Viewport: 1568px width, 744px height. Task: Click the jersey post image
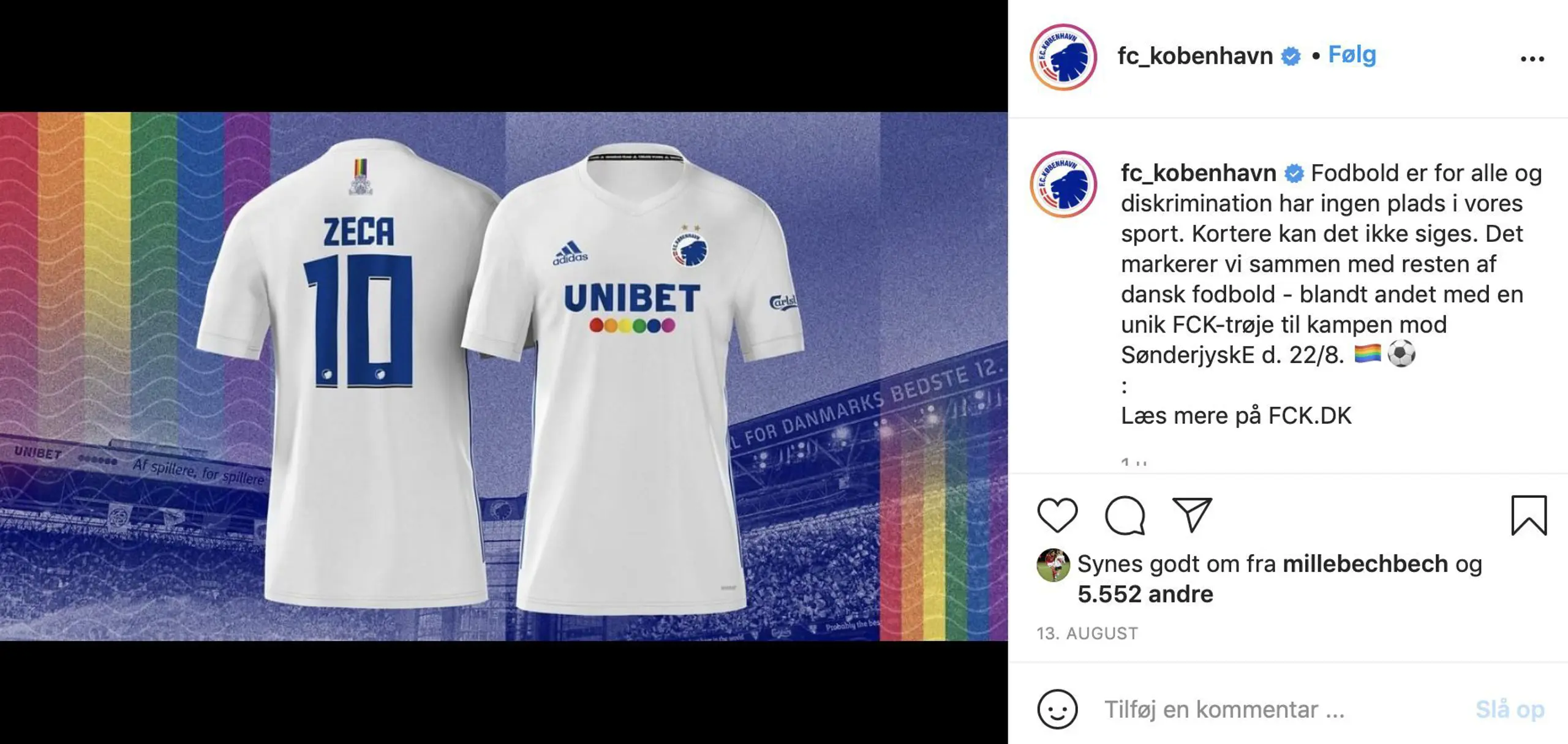pyautogui.click(x=503, y=376)
